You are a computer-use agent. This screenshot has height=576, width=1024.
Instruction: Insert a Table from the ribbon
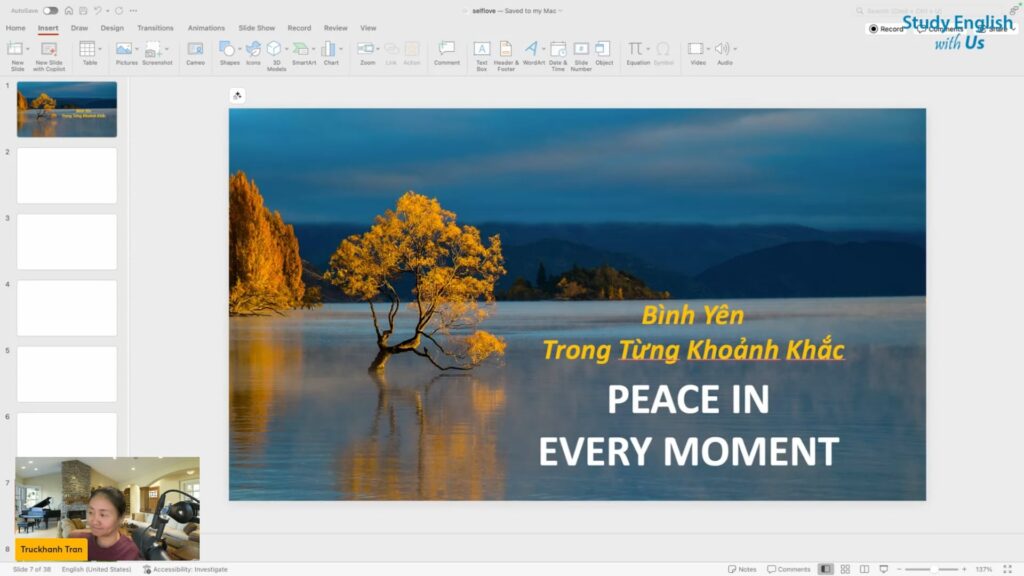click(x=89, y=52)
